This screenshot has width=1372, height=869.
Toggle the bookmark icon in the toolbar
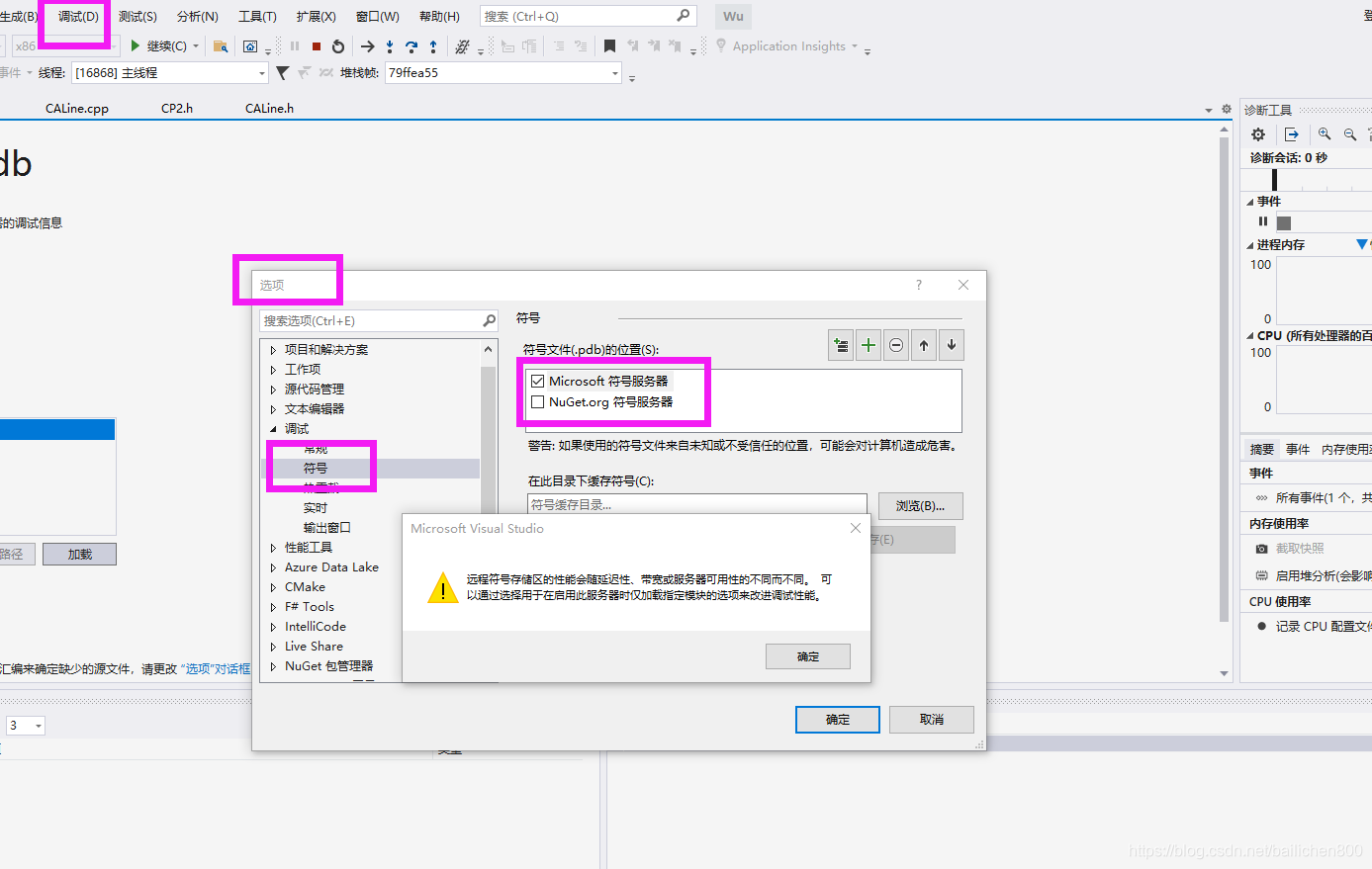point(610,46)
